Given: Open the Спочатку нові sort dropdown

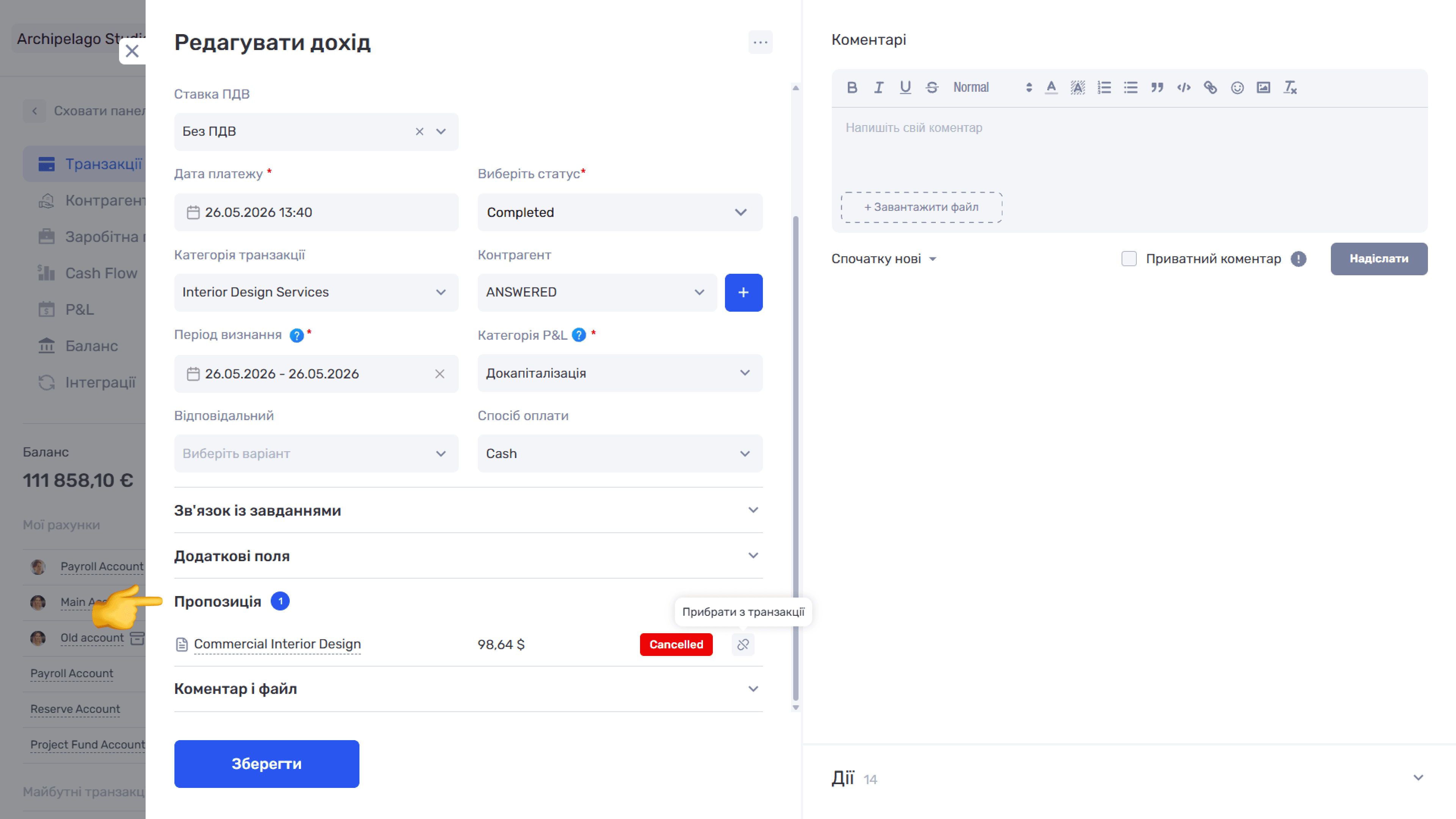Looking at the screenshot, I should tap(884, 259).
